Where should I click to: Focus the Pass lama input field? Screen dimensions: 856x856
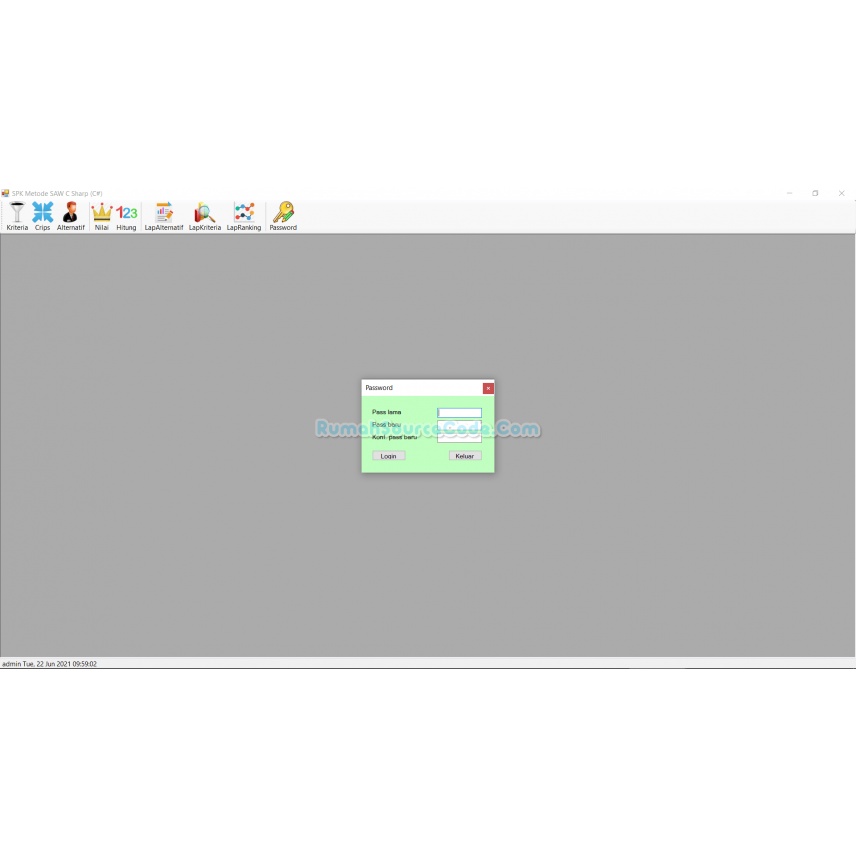click(x=459, y=413)
